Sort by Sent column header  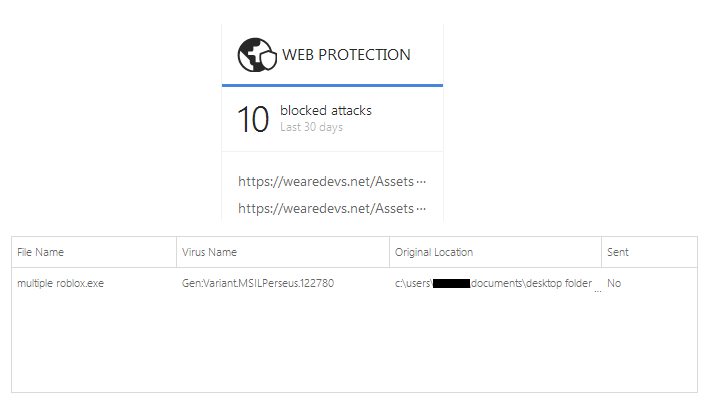(617, 252)
